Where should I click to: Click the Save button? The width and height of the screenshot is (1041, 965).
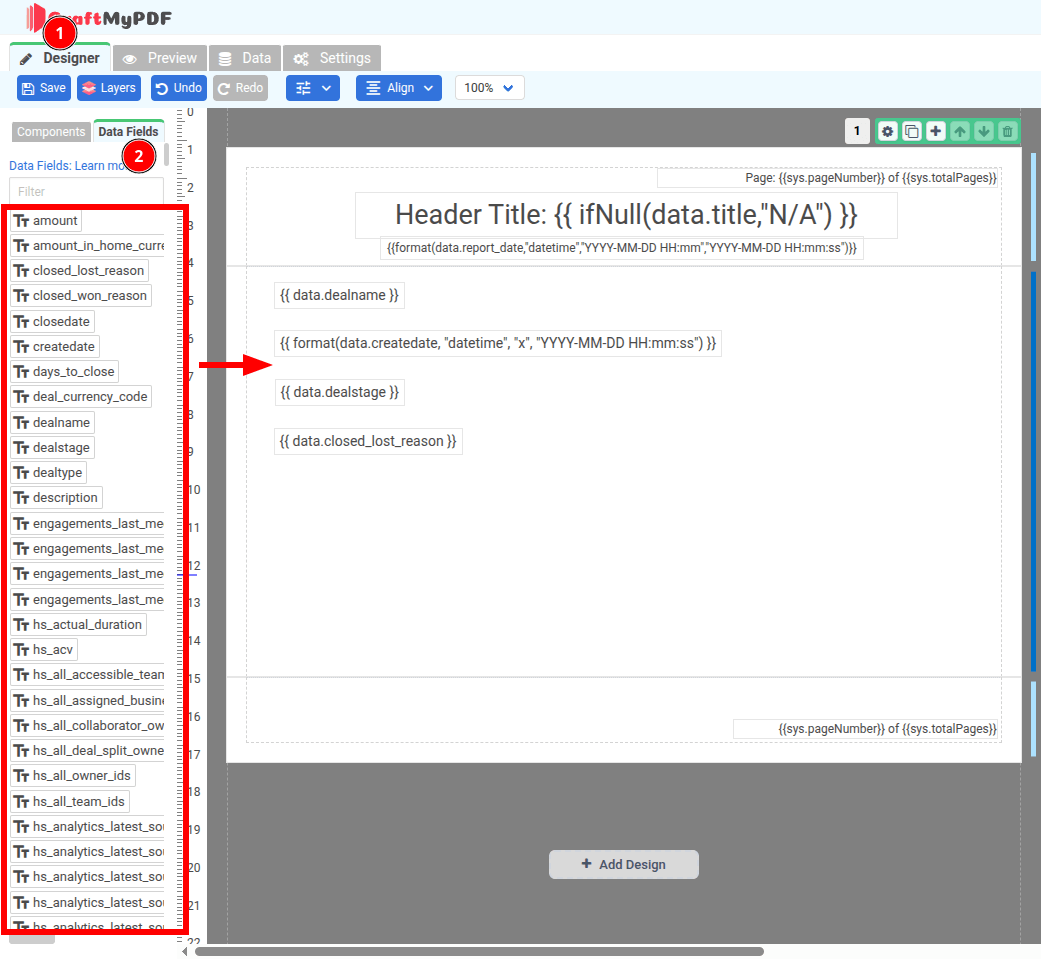[x=44, y=88]
